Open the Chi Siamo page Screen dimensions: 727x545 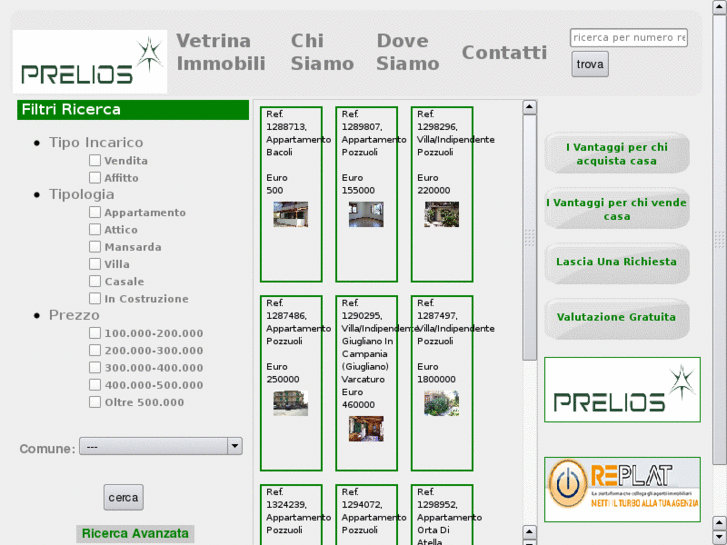[x=322, y=52]
